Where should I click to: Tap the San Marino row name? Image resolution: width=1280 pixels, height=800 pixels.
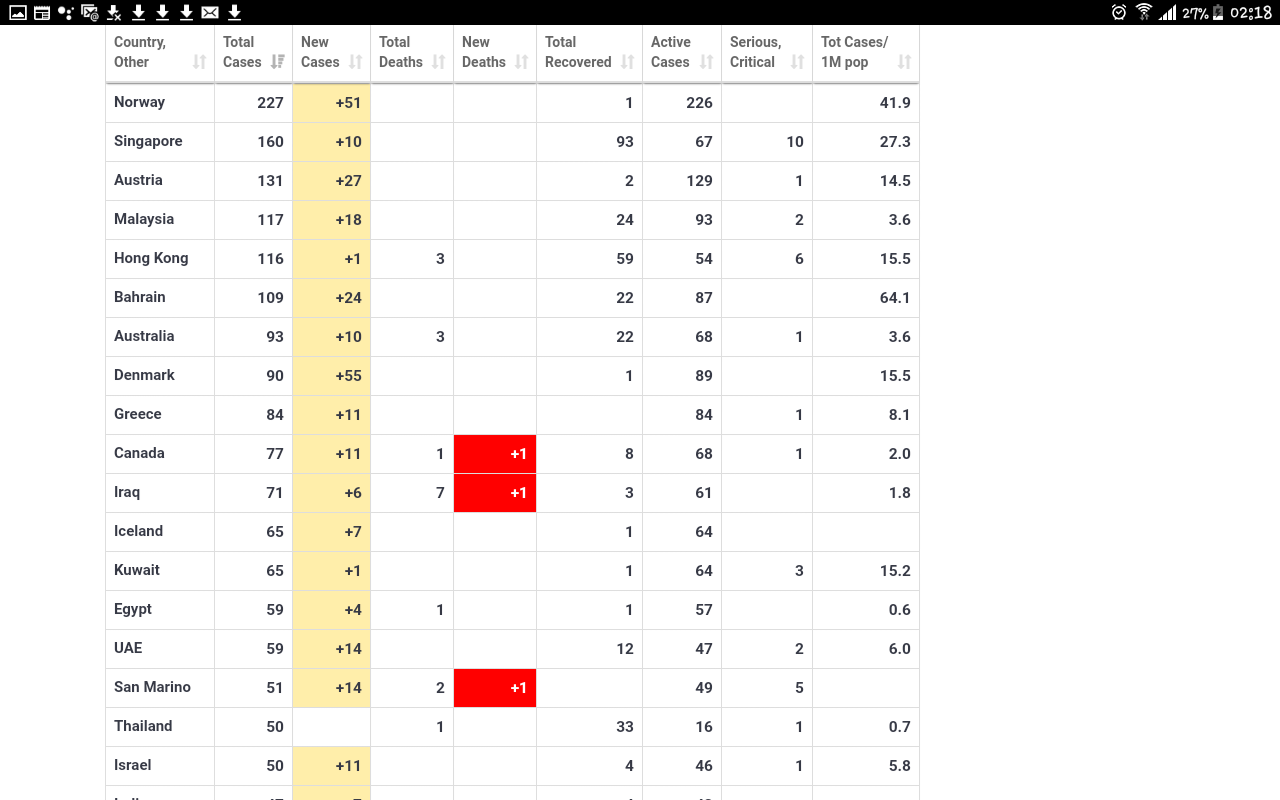tap(152, 687)
